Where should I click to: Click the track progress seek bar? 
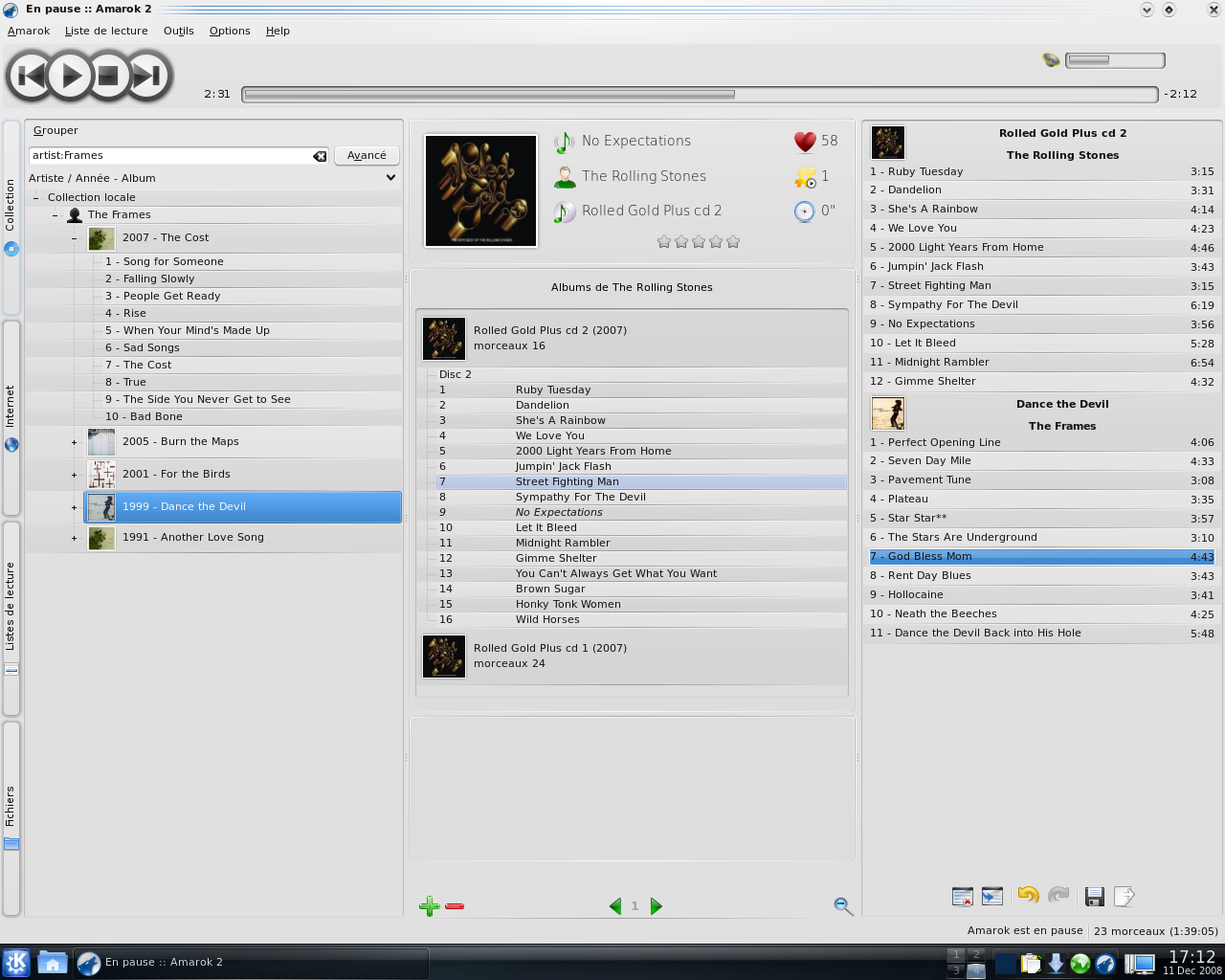click(x=700, y=94)
